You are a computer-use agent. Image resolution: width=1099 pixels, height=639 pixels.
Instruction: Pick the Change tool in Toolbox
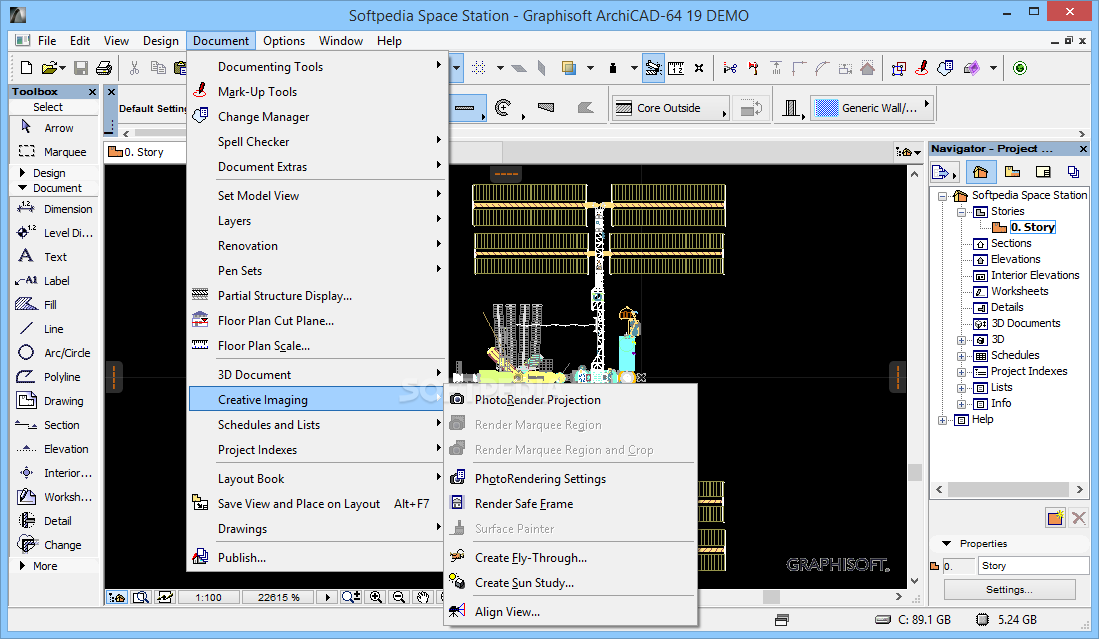53,544
